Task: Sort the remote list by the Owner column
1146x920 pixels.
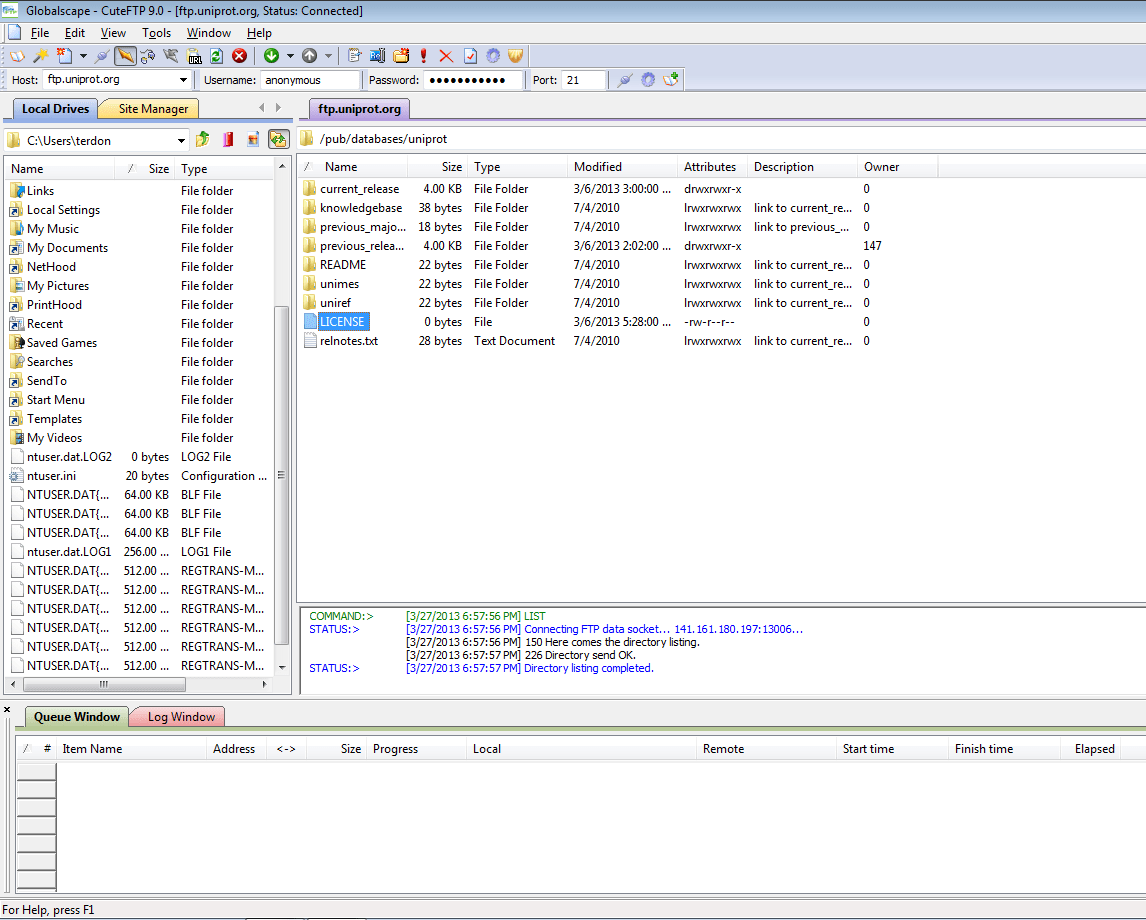Action: click(898, 167)
